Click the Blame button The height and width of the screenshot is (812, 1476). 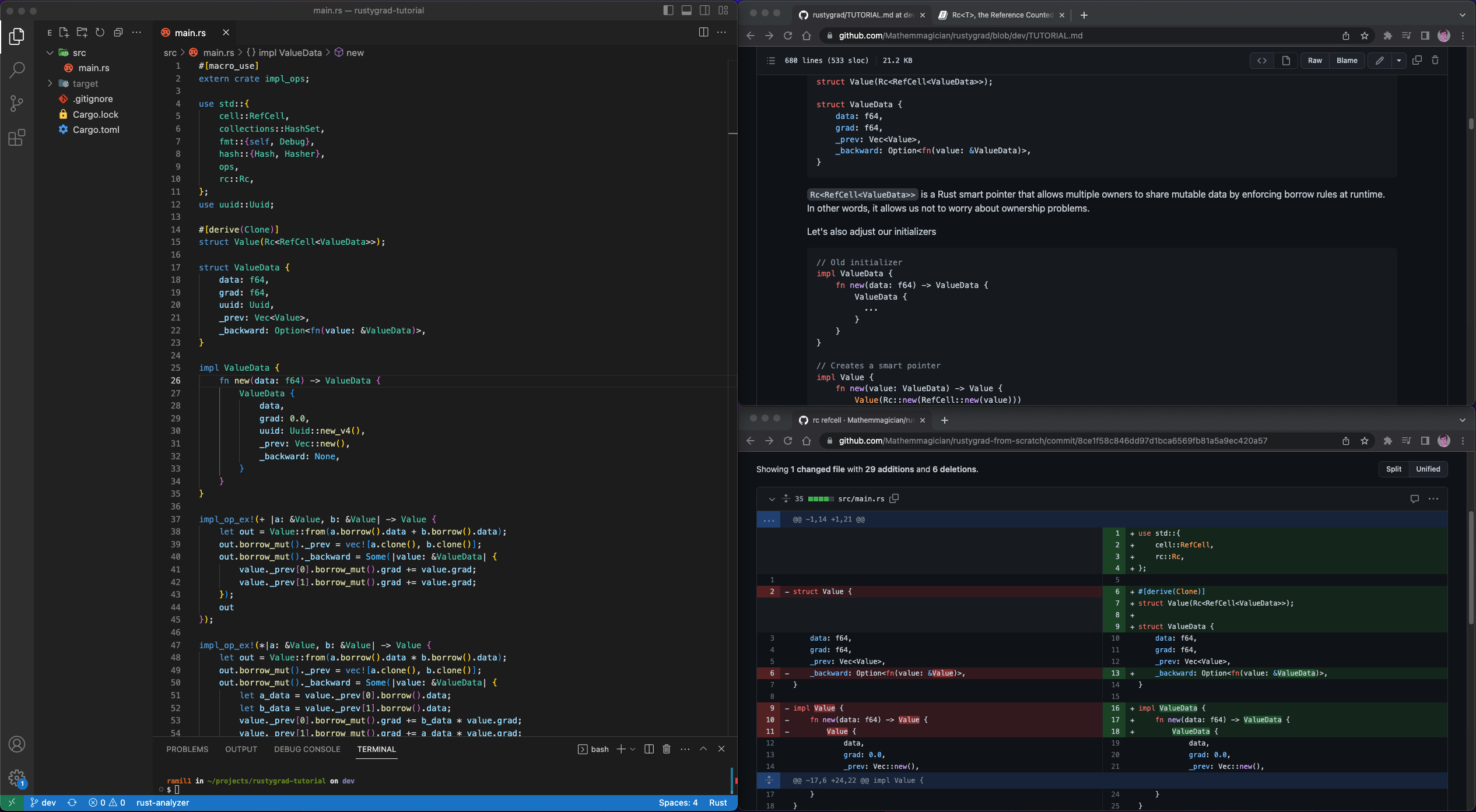tap(1347, 61)
